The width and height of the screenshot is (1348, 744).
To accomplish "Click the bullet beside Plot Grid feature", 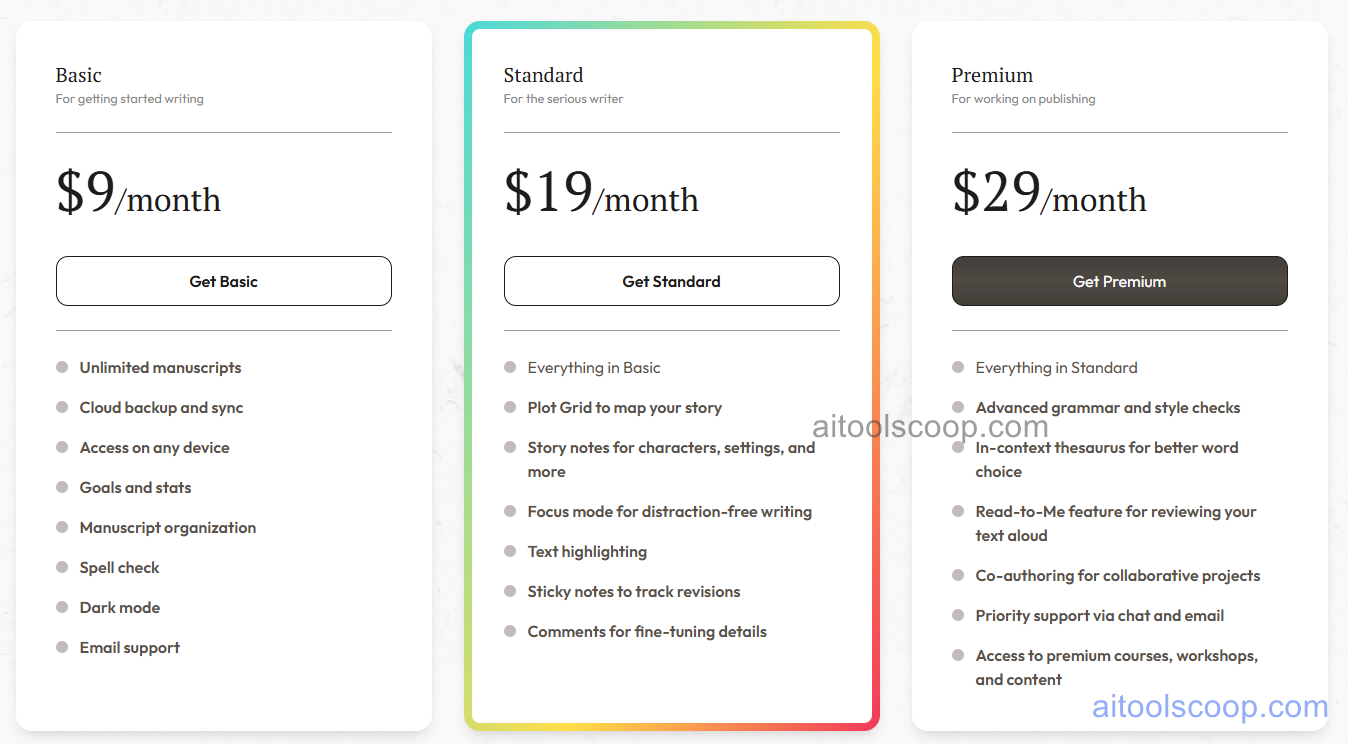I will click(509, 407).
